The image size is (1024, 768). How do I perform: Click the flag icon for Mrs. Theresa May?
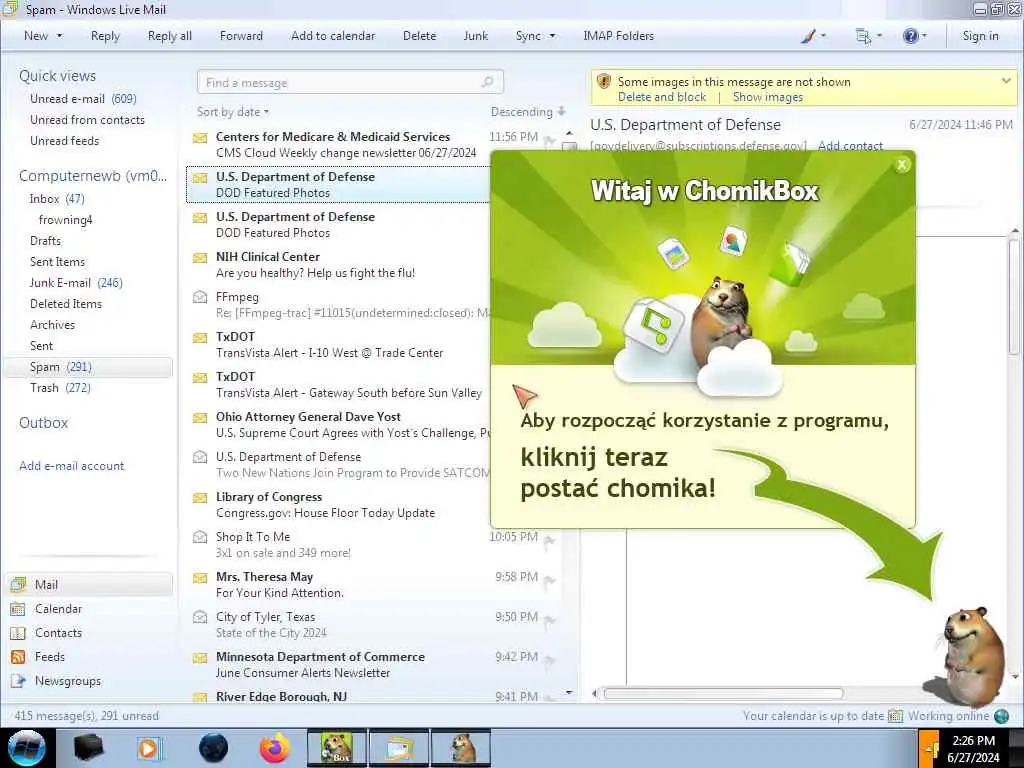(x=550, y=581)
